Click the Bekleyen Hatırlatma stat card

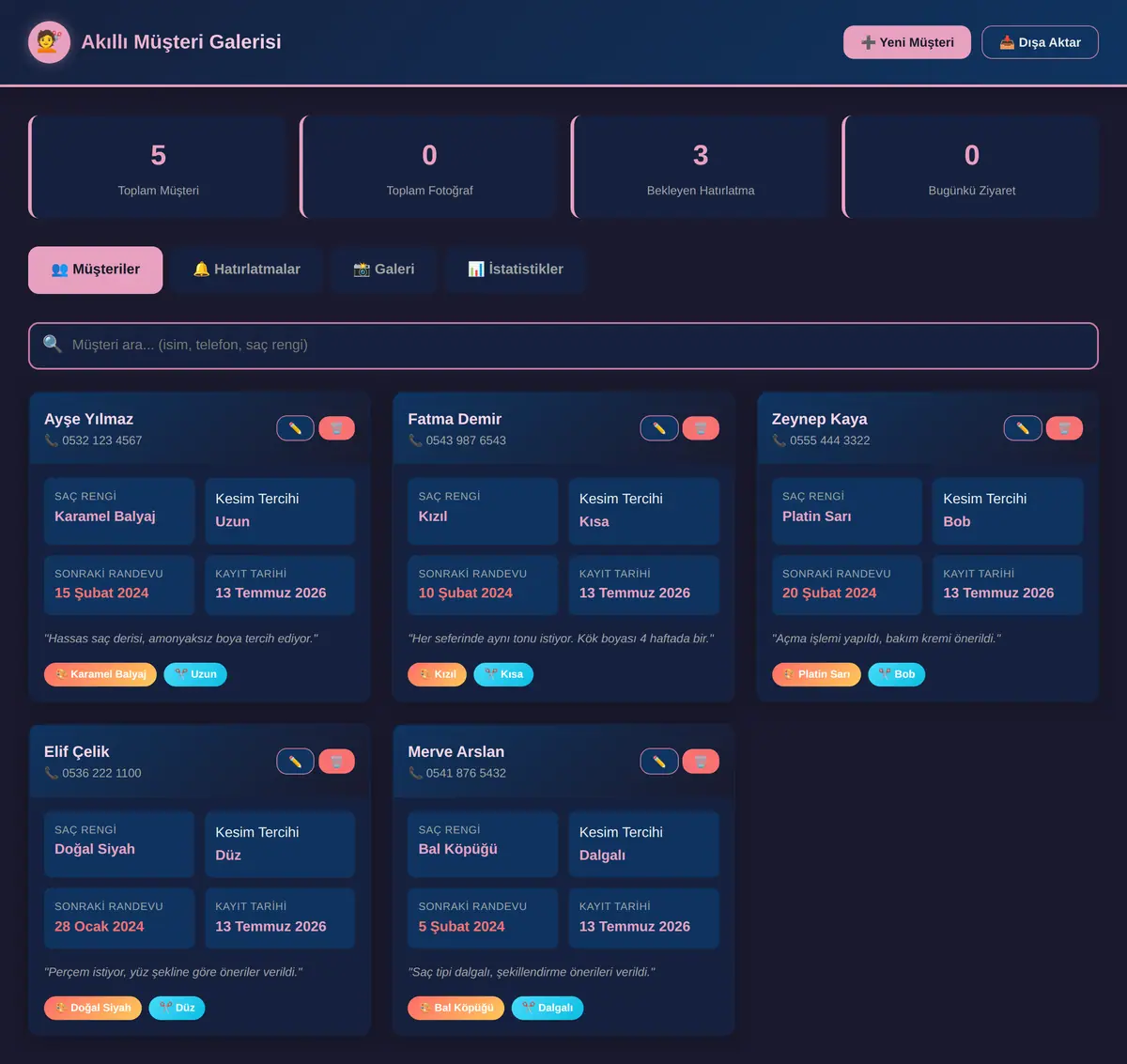coord(700,167)
